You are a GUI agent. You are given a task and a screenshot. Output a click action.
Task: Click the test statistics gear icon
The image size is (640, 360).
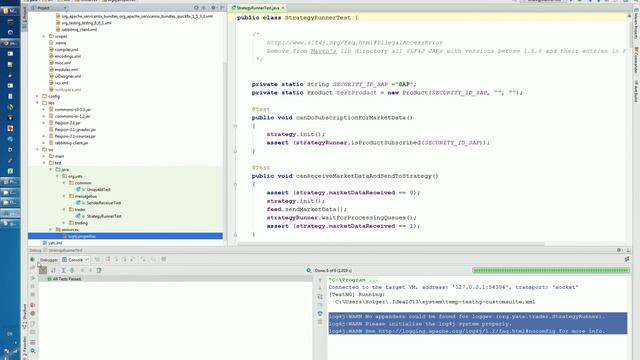click(x=309, y=270)
